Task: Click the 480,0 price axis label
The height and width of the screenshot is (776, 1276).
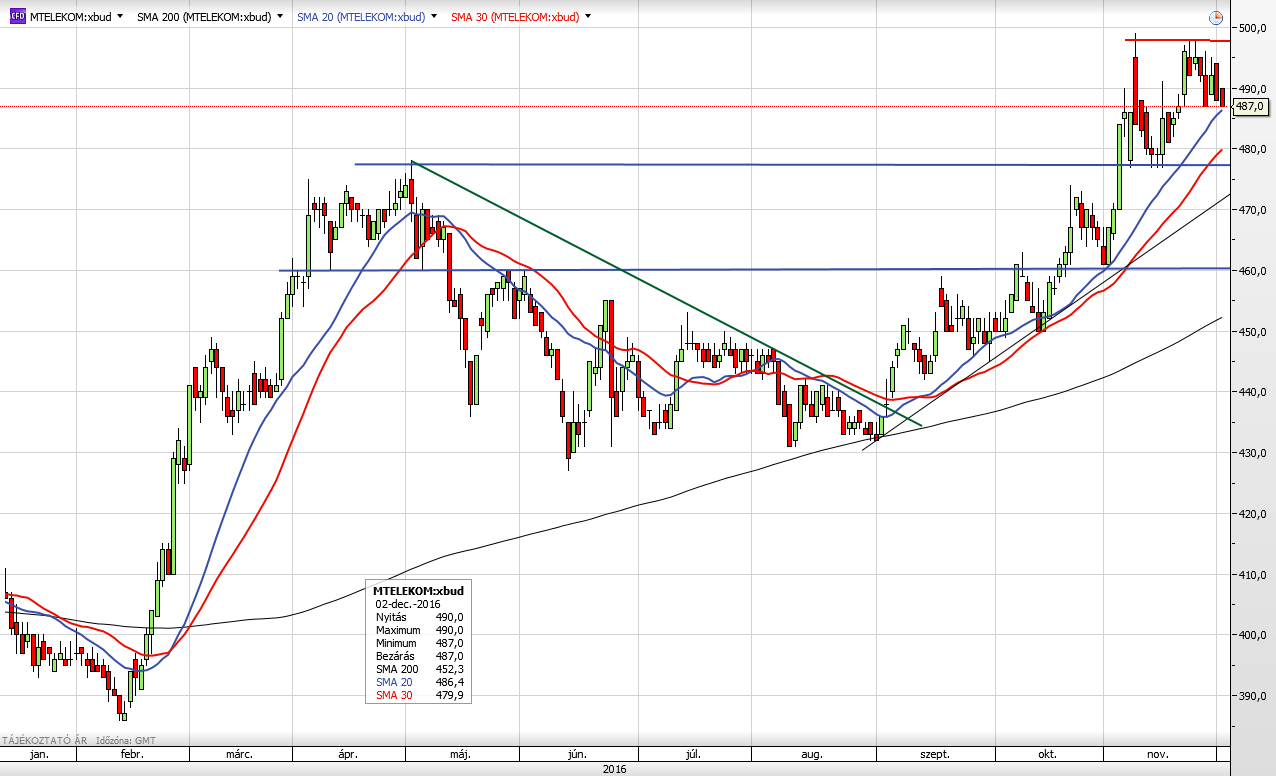Action: pos(1253,149)
